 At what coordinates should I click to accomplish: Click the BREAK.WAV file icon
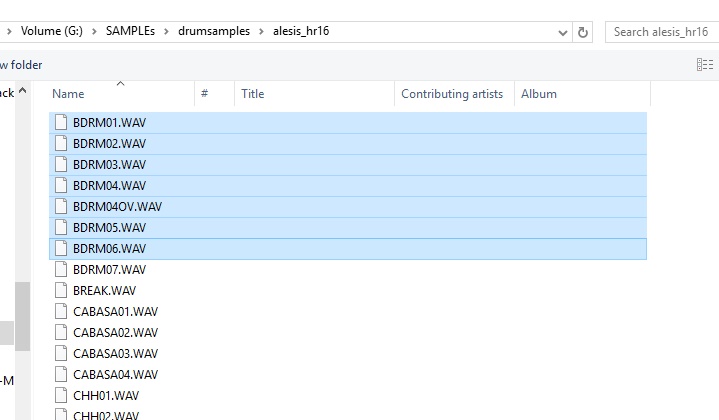click(x=61, y=290)
